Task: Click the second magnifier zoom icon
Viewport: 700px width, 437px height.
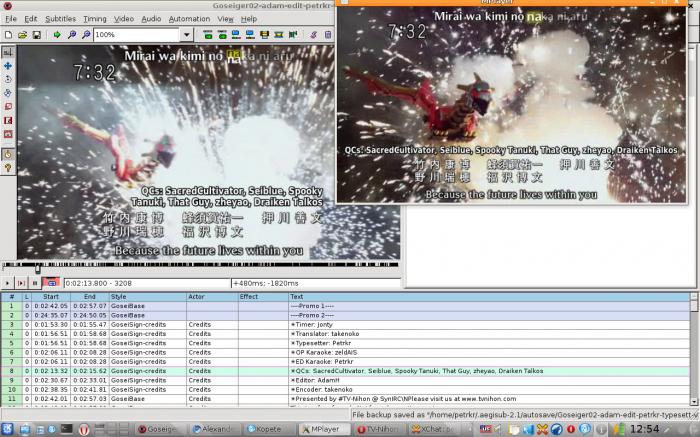Action: pyautogui.click(x=86, y=34)
